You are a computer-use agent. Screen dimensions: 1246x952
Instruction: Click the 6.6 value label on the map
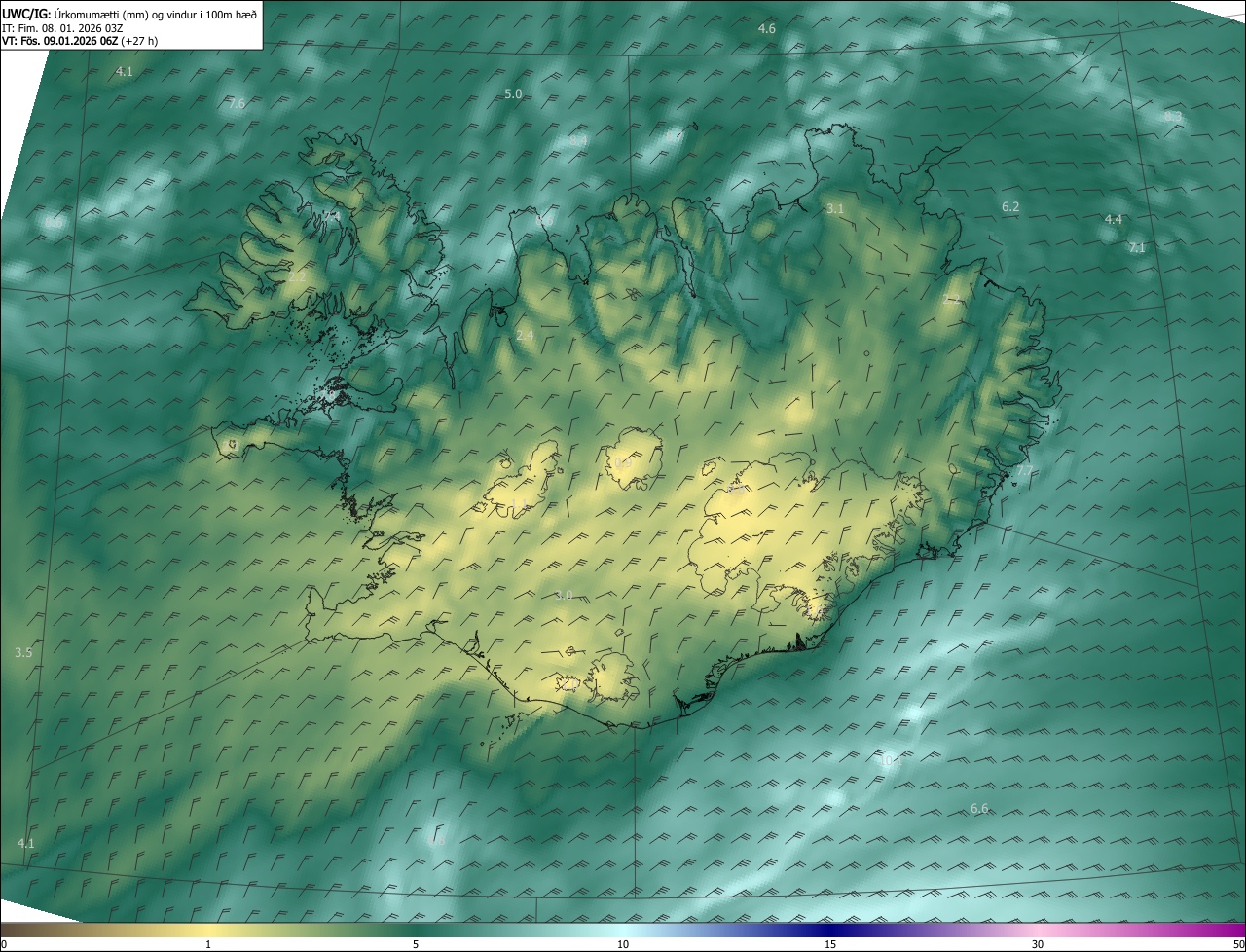979,809
